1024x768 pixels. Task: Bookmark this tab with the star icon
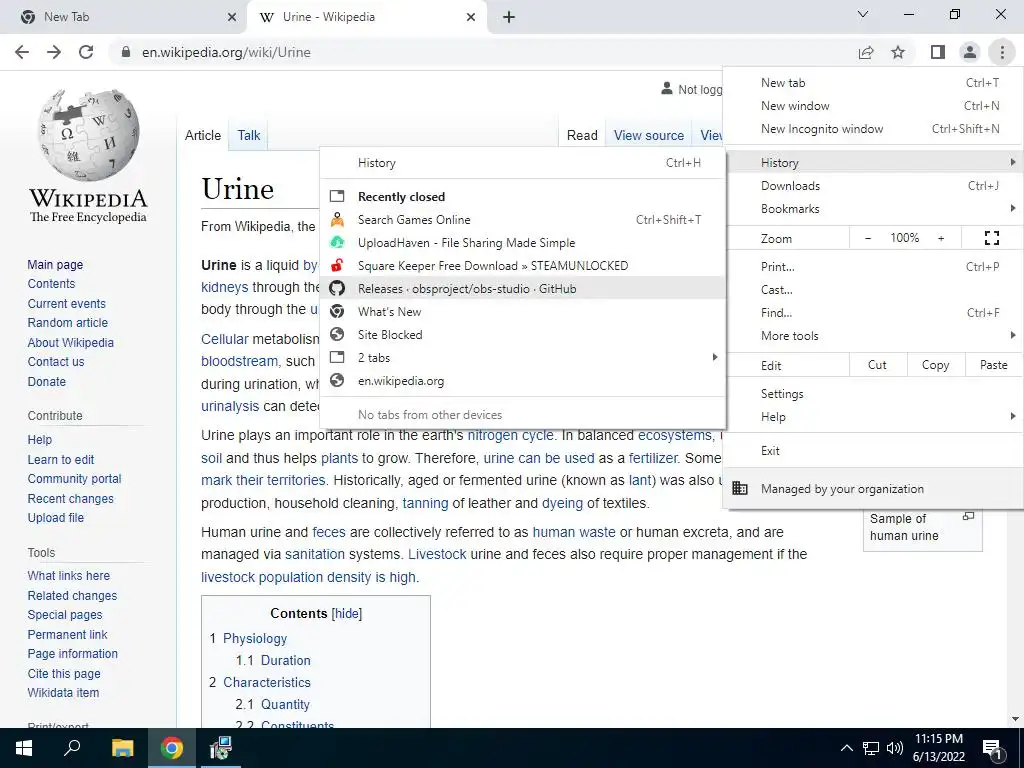coord(898,52)
